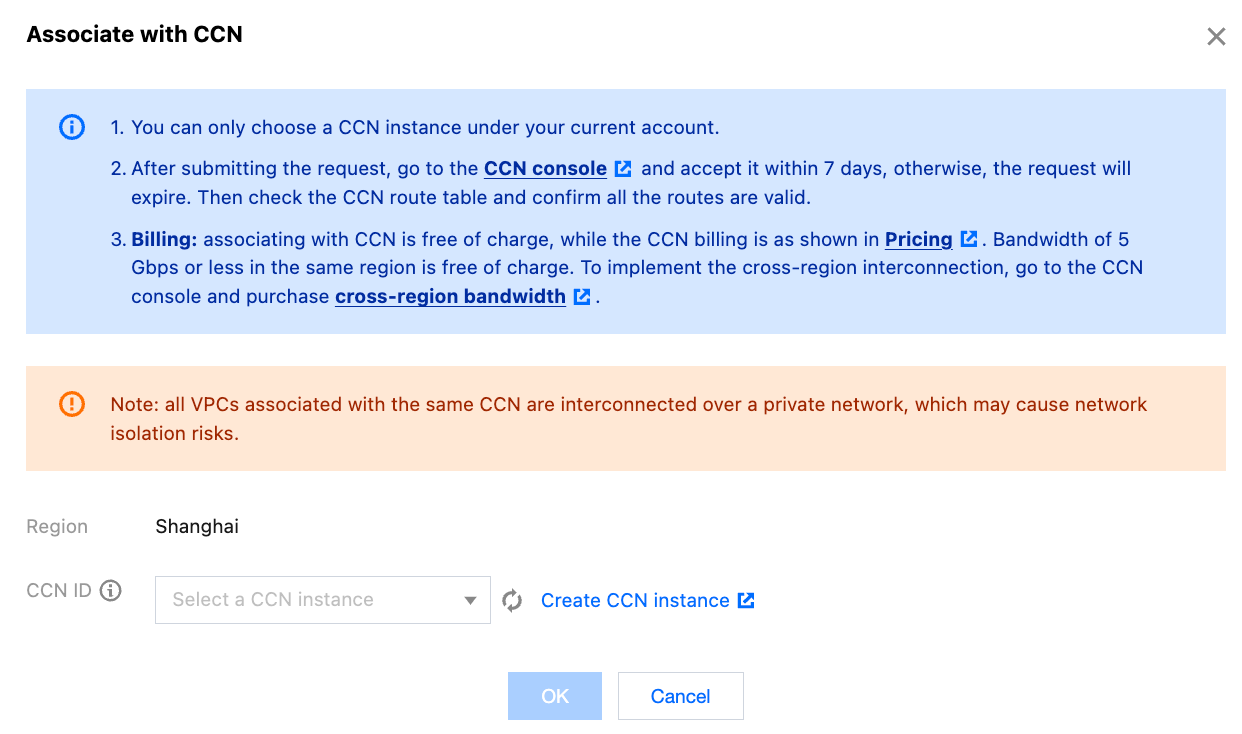Viewport: 1242px width, 734px height.
Task: Click the orange warning icon in the note
Action: pos(72,404)
